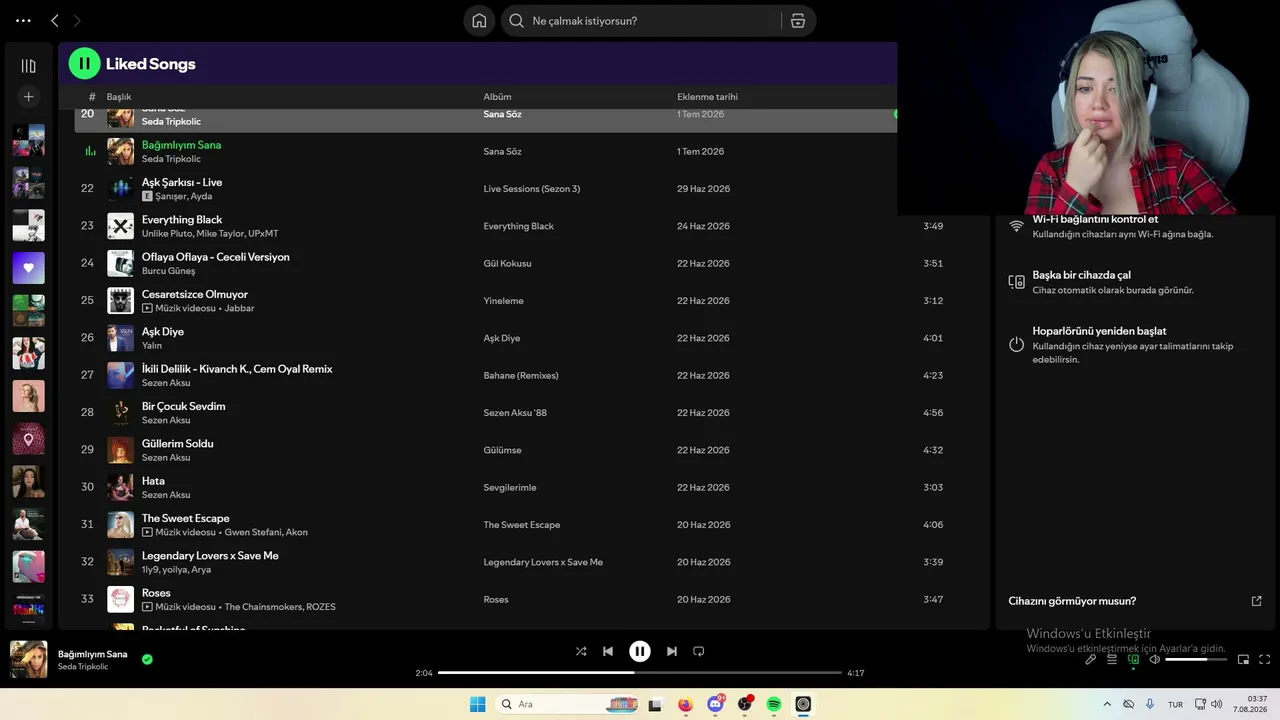The image size is (1280, 720).
Task: Seek on the song progress bar
Action: tap(640, 673)
